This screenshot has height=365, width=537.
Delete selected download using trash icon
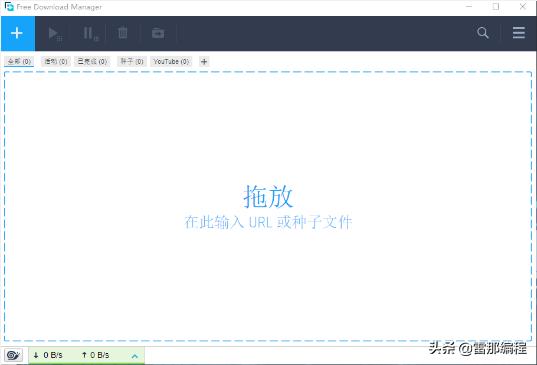tap(123, 33)
